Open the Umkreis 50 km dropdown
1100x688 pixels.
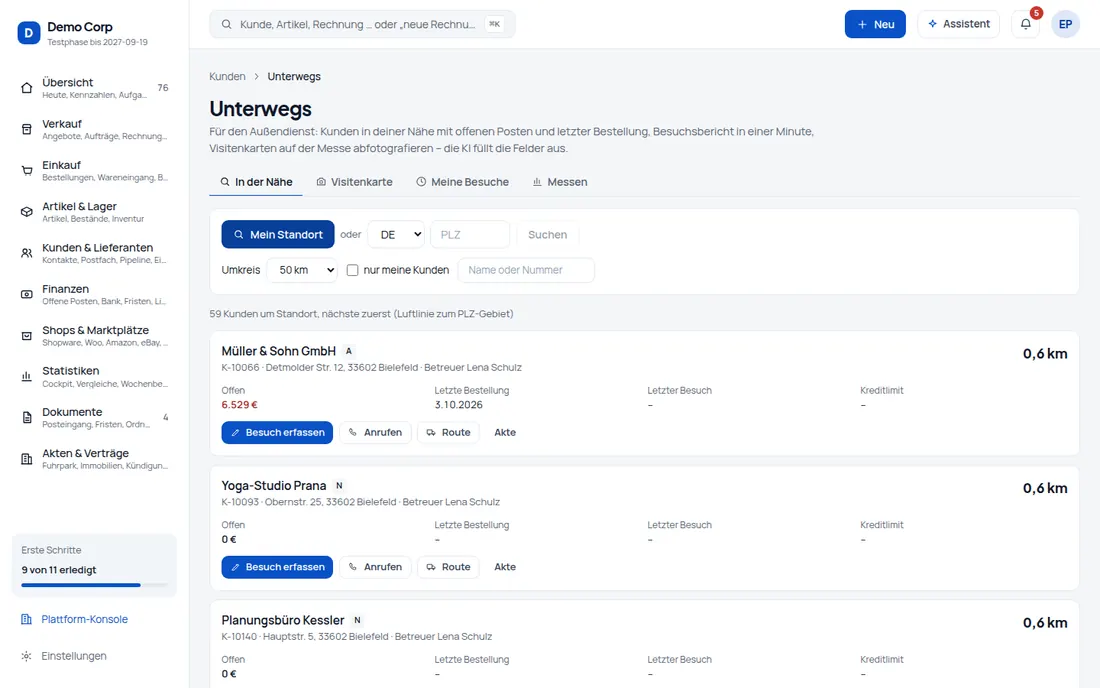(x=302, y=270)
